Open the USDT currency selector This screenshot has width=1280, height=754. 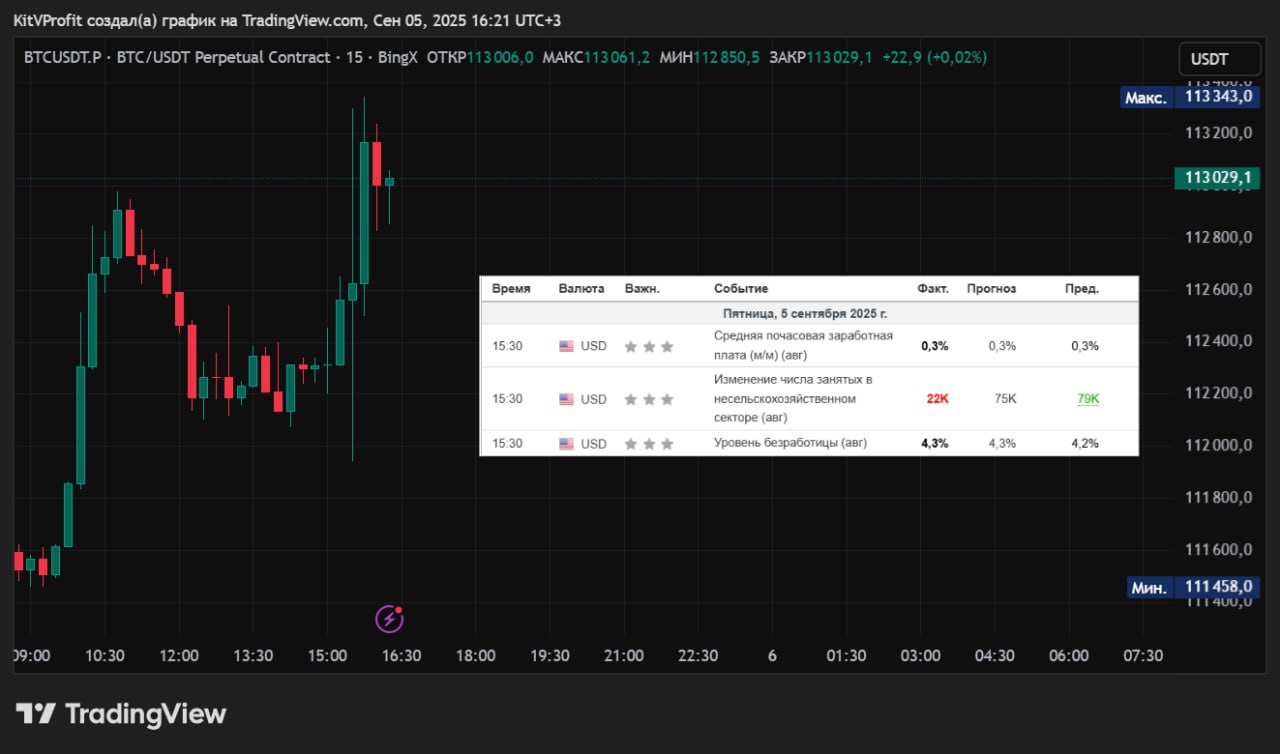(1218, 59)
